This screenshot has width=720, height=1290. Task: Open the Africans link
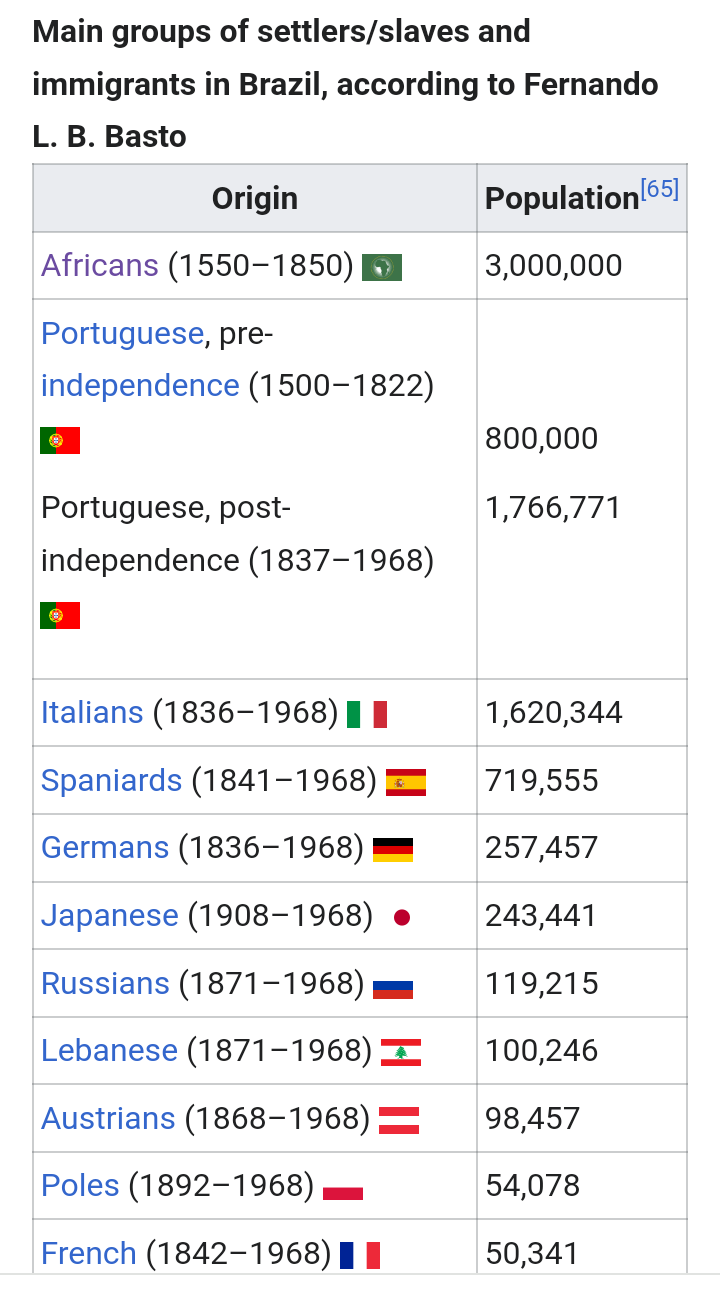pos(100,265)
